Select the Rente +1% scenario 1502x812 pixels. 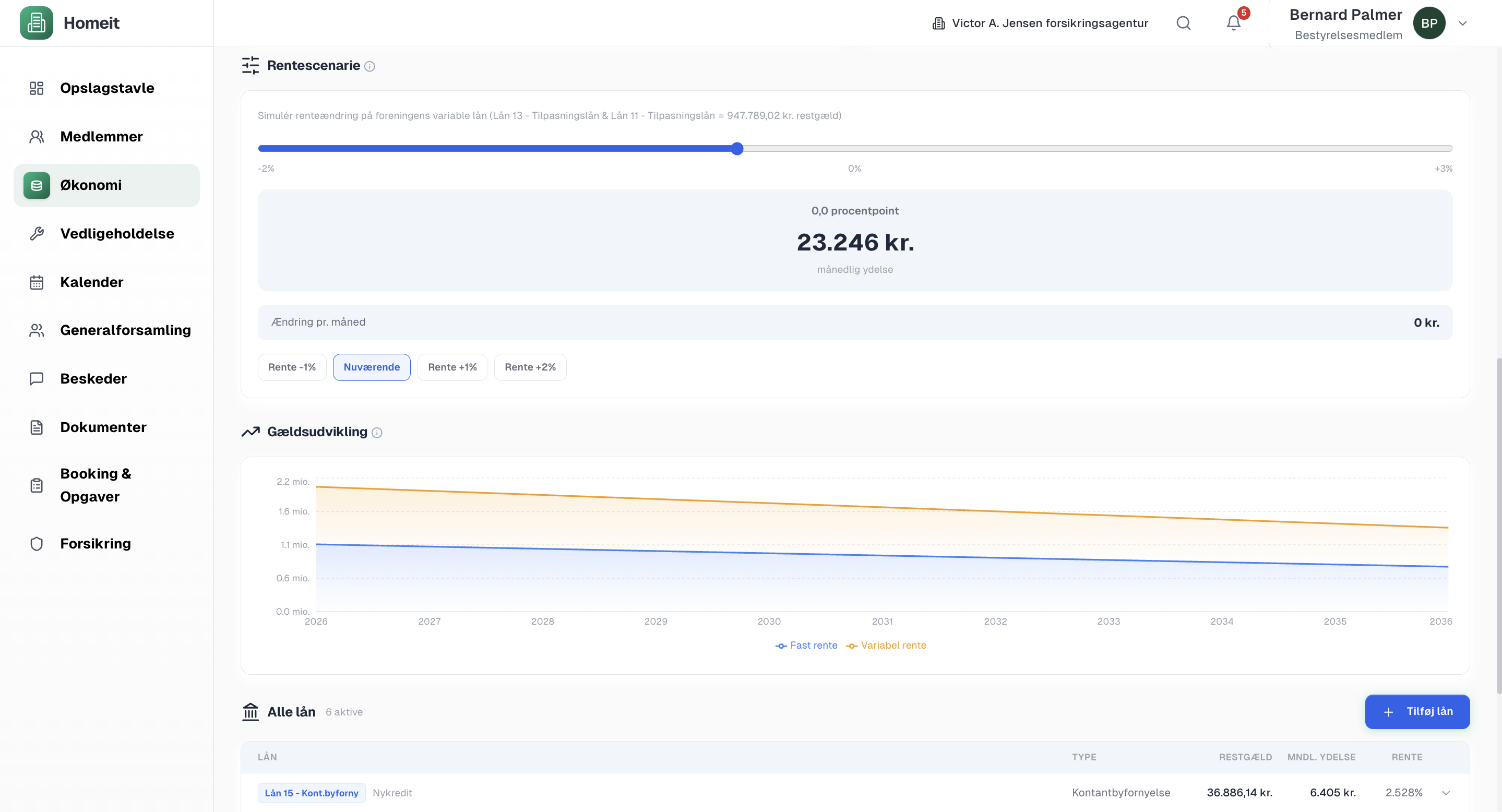click(x=452, y=367)
